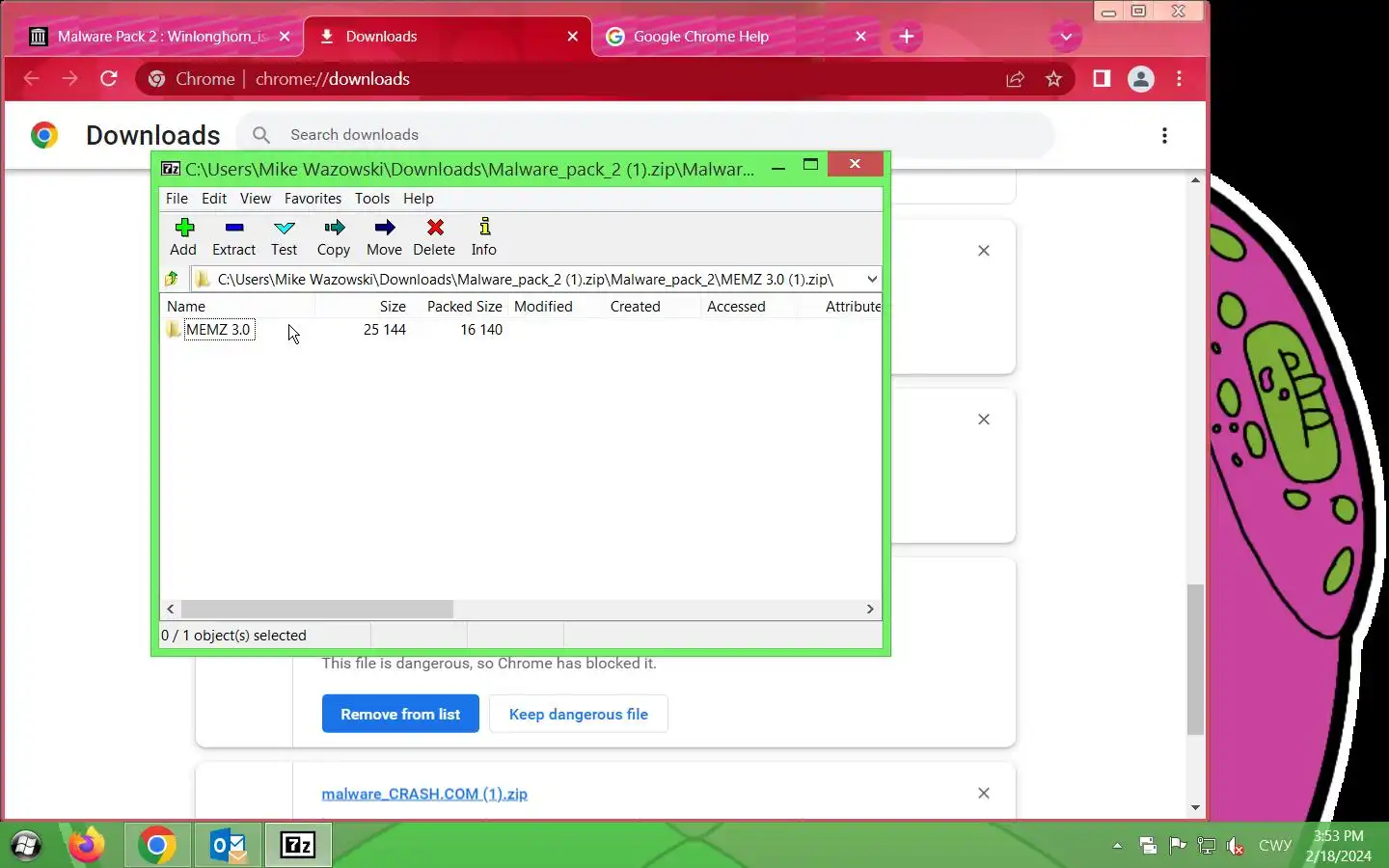Go back in Chrome

point(31,79)
